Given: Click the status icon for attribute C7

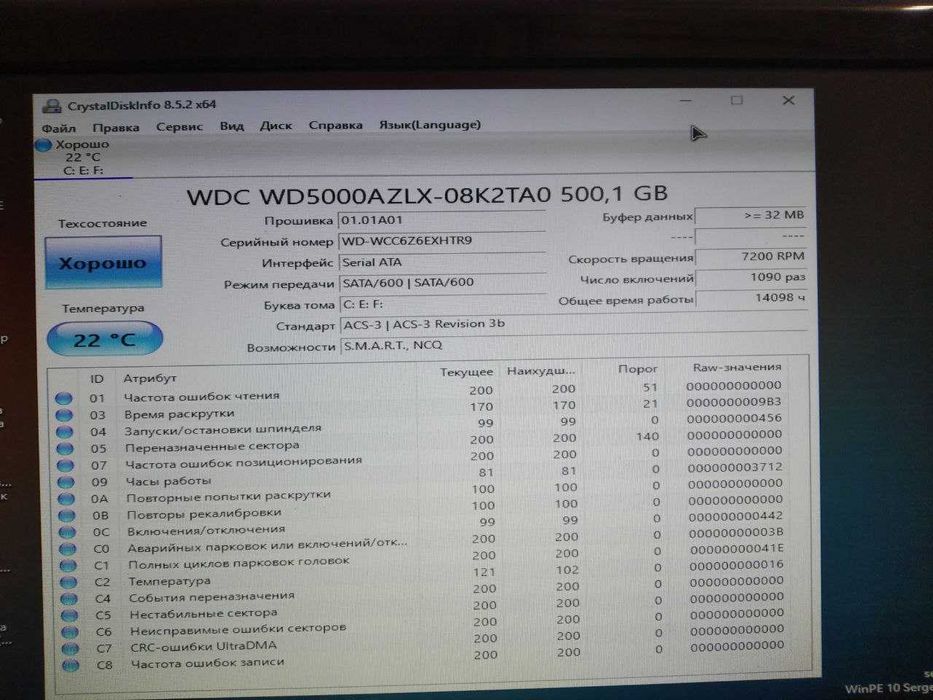Looking at the screenshot, I should coord(71,649).
